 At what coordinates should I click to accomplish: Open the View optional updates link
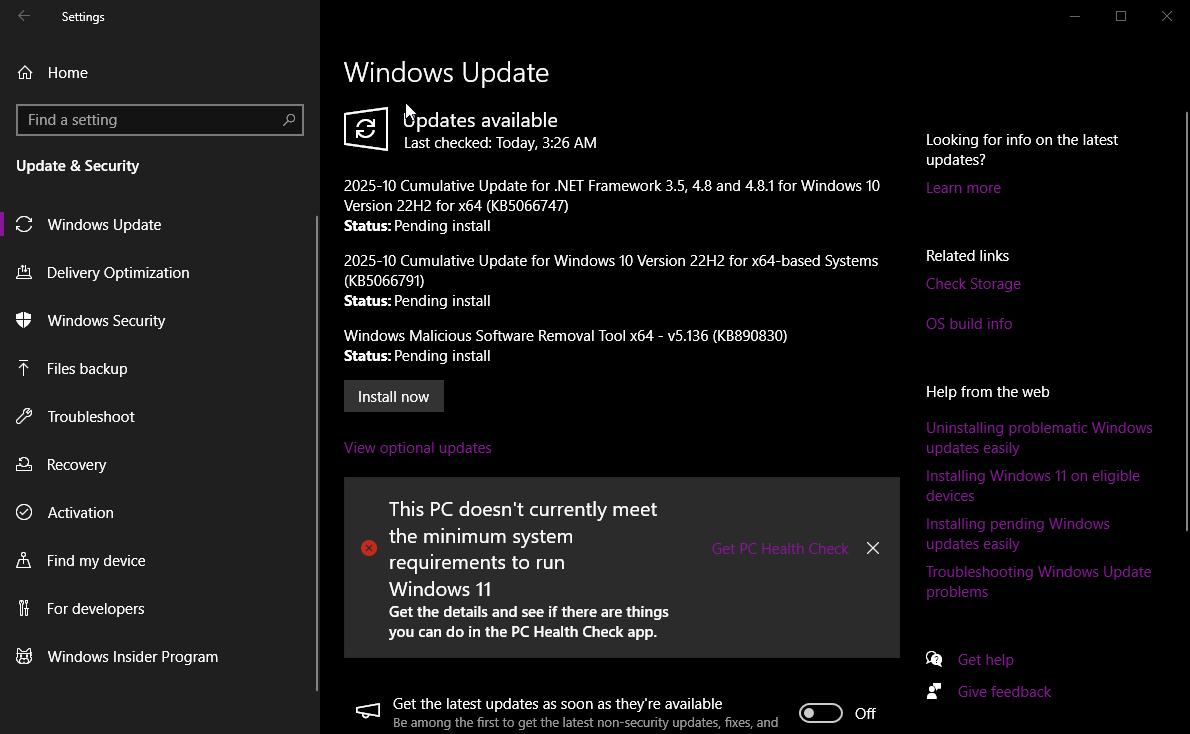pos(418,448)
